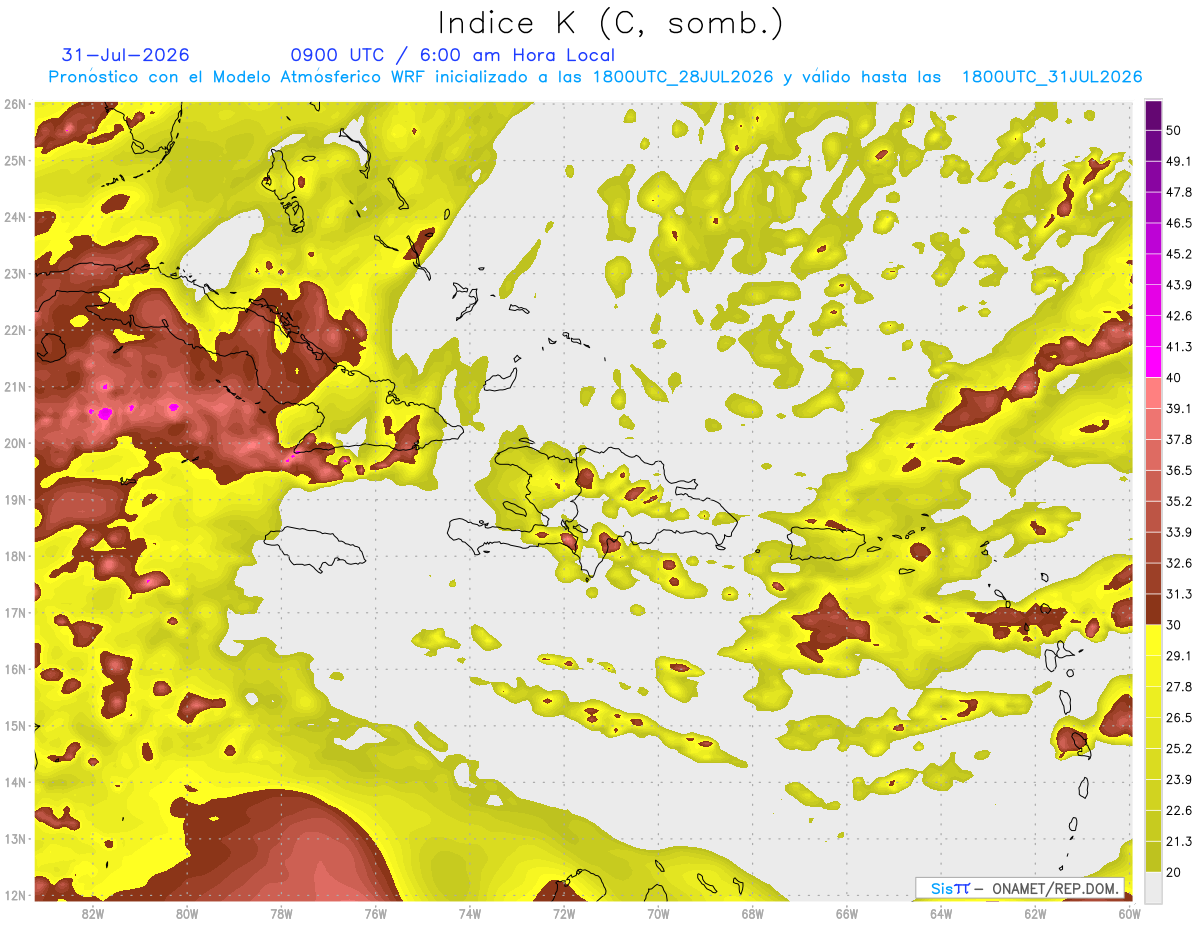Click the '78W' longitude label
Viewport: 1200px width, 927px height.
(281, 914)
